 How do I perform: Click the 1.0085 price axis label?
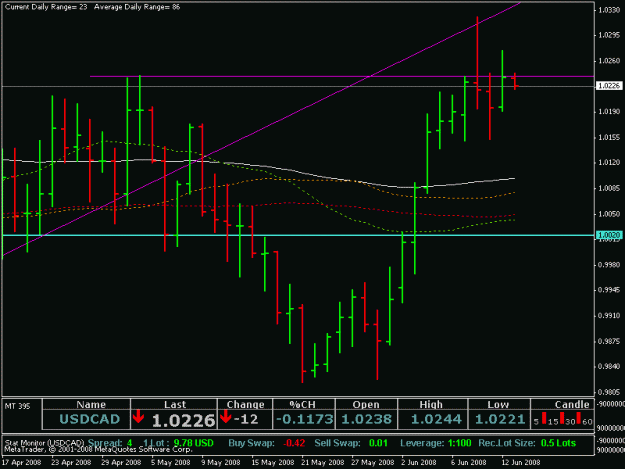point(610,188)
